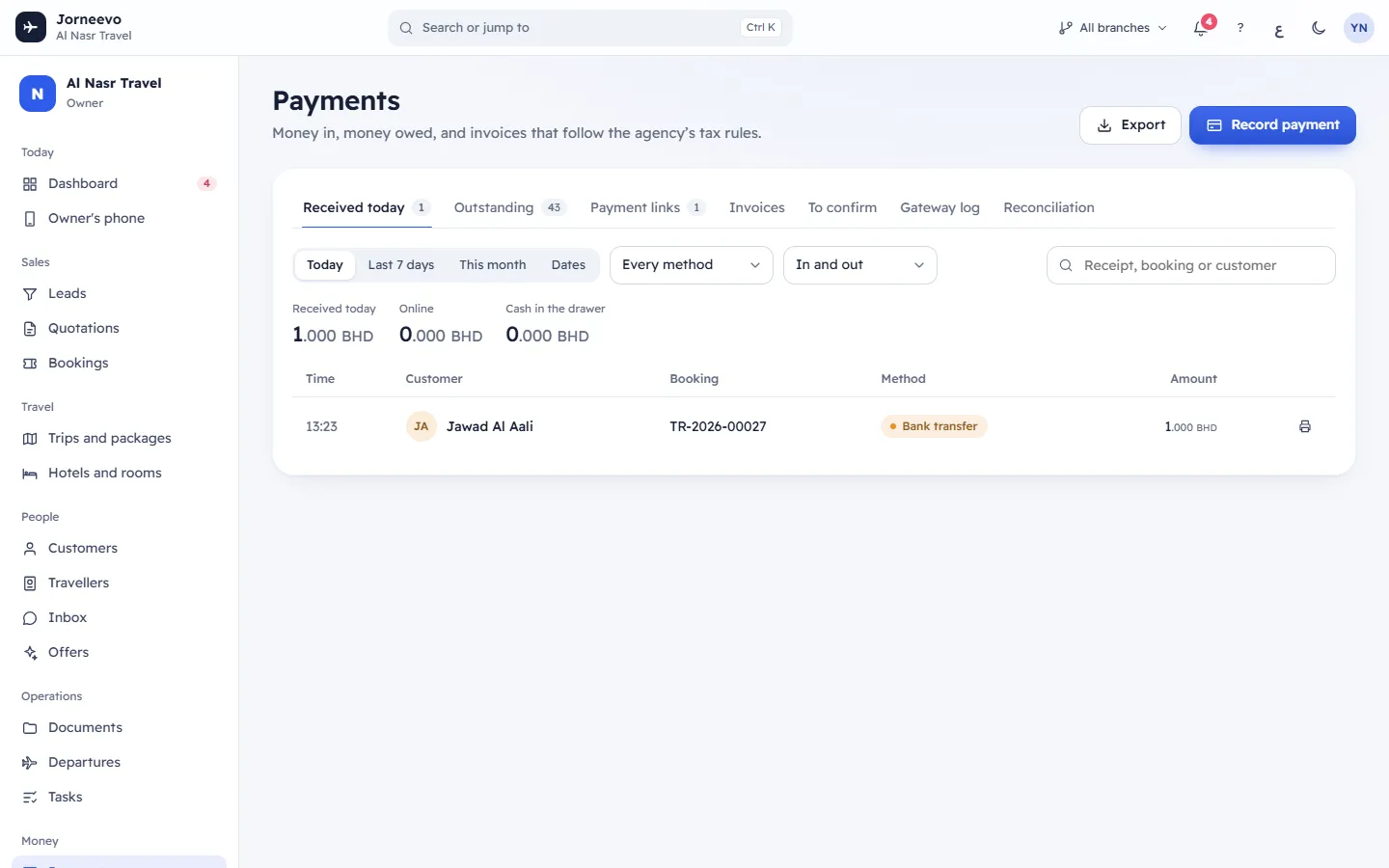The height and width of the screenshot is (868, 1389).
Task: Open help via the question mark icon
Action: point(1240,28)
